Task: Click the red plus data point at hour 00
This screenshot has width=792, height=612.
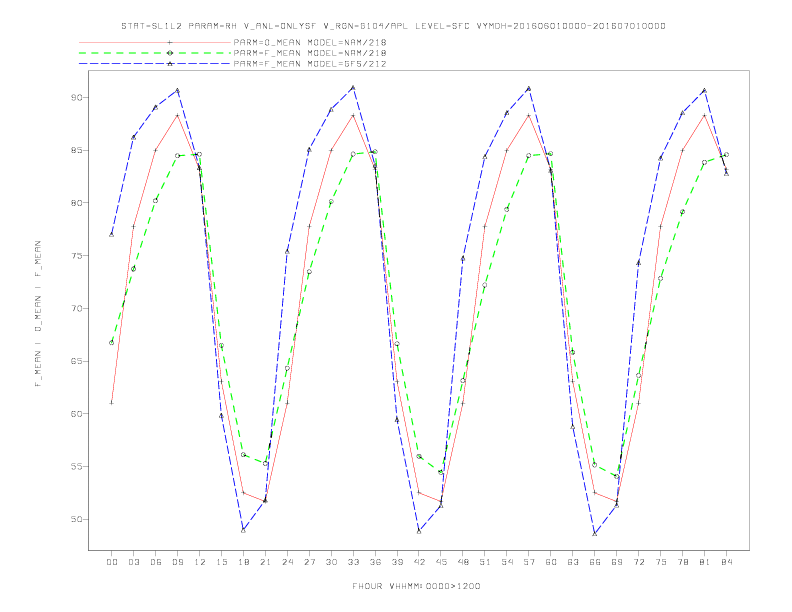Action: click(112, 402)
